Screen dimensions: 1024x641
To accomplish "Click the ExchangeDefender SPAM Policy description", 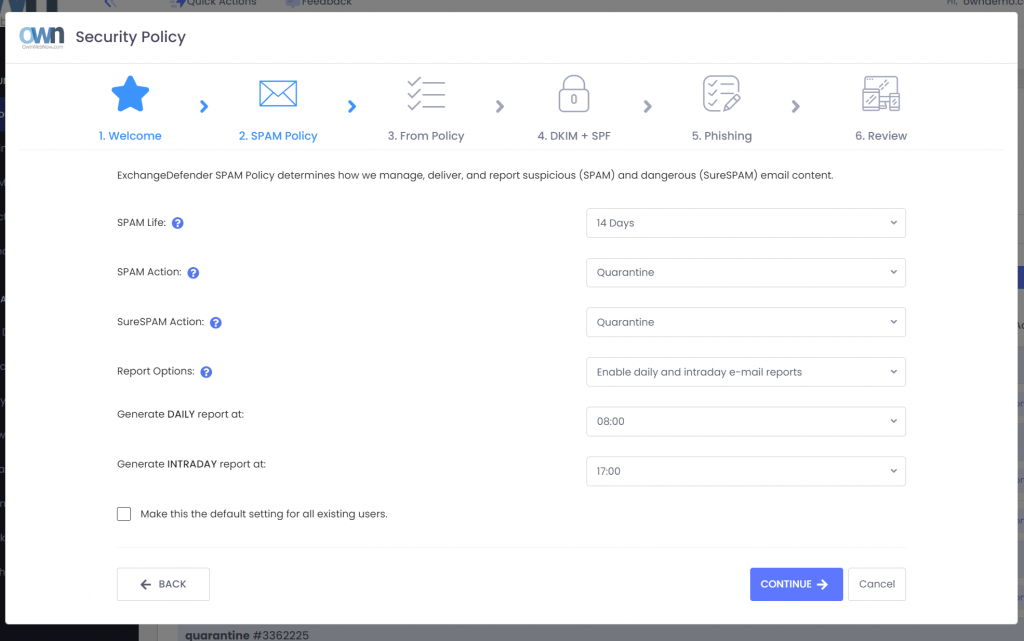I will coord(475,175).
